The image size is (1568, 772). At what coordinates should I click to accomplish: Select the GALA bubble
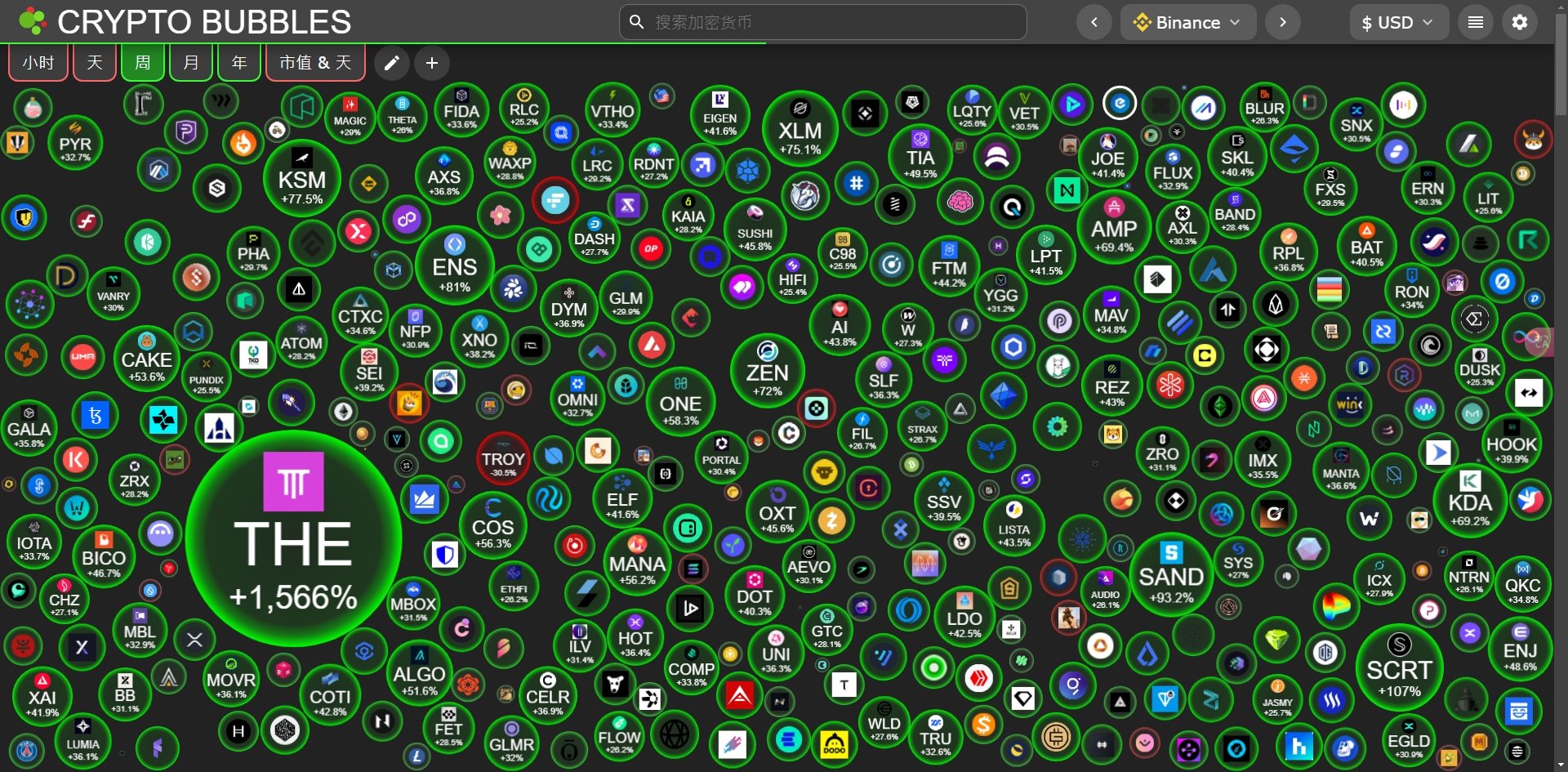pyautogui.click(x=29, y=427)
